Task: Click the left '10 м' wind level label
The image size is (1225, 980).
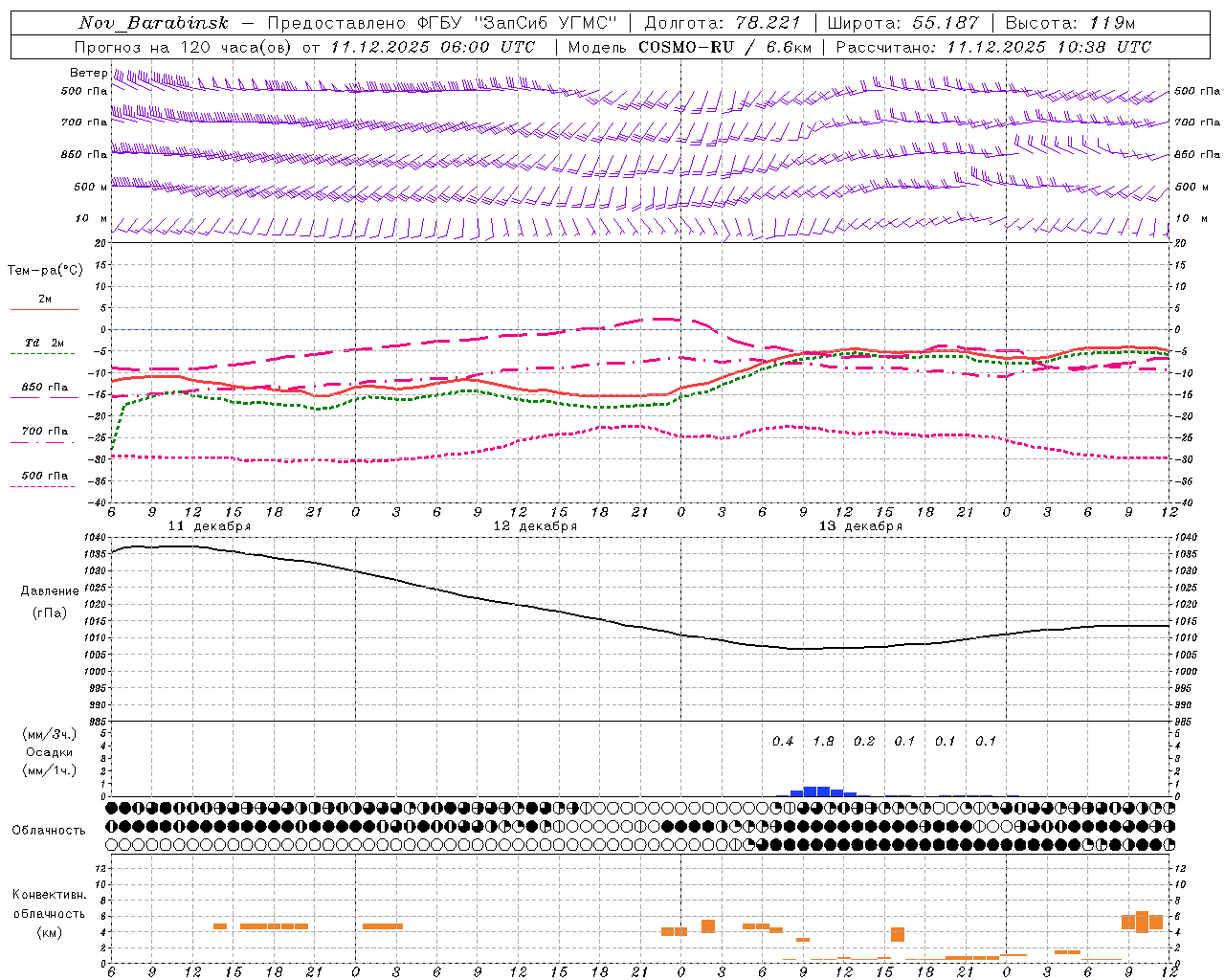Action: [92, 219]
